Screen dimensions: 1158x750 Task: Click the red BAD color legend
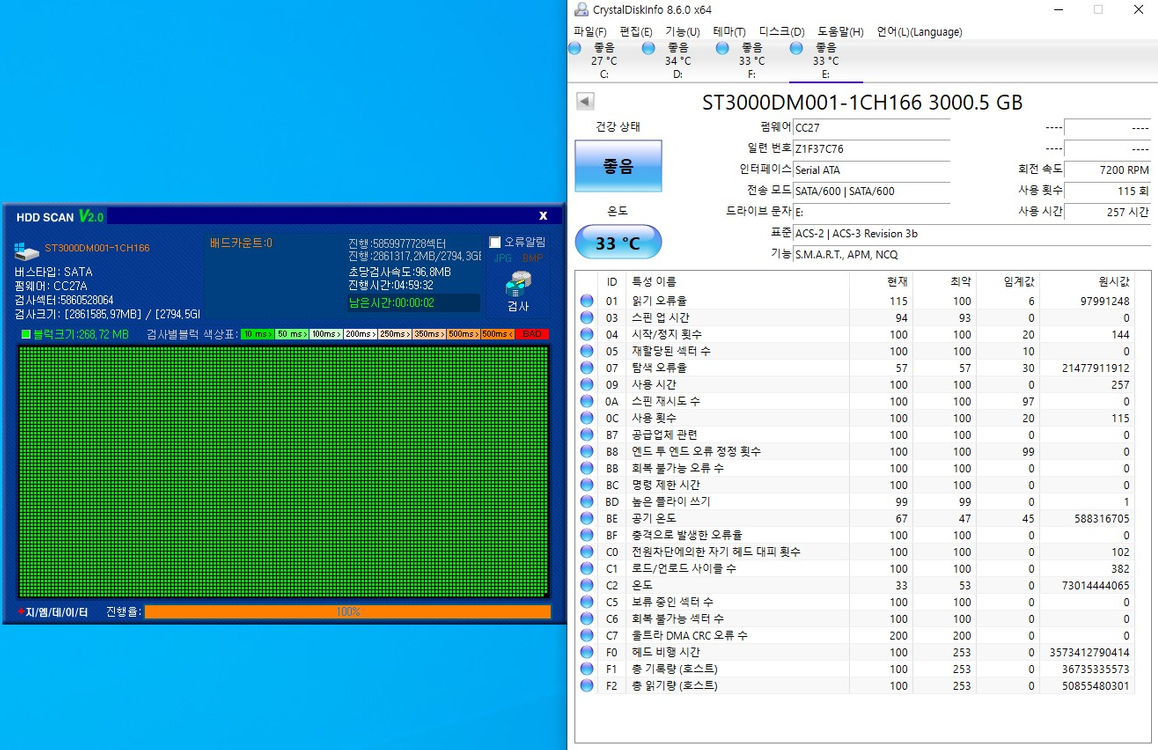point(532,334)
